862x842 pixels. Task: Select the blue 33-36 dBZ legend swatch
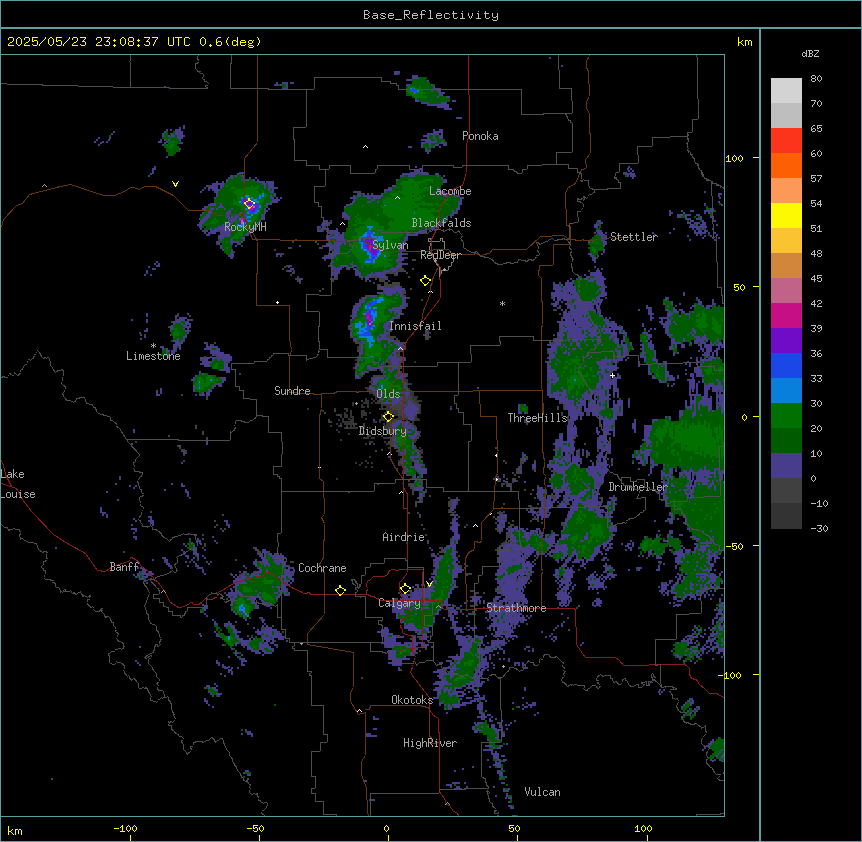click(786, 366)
